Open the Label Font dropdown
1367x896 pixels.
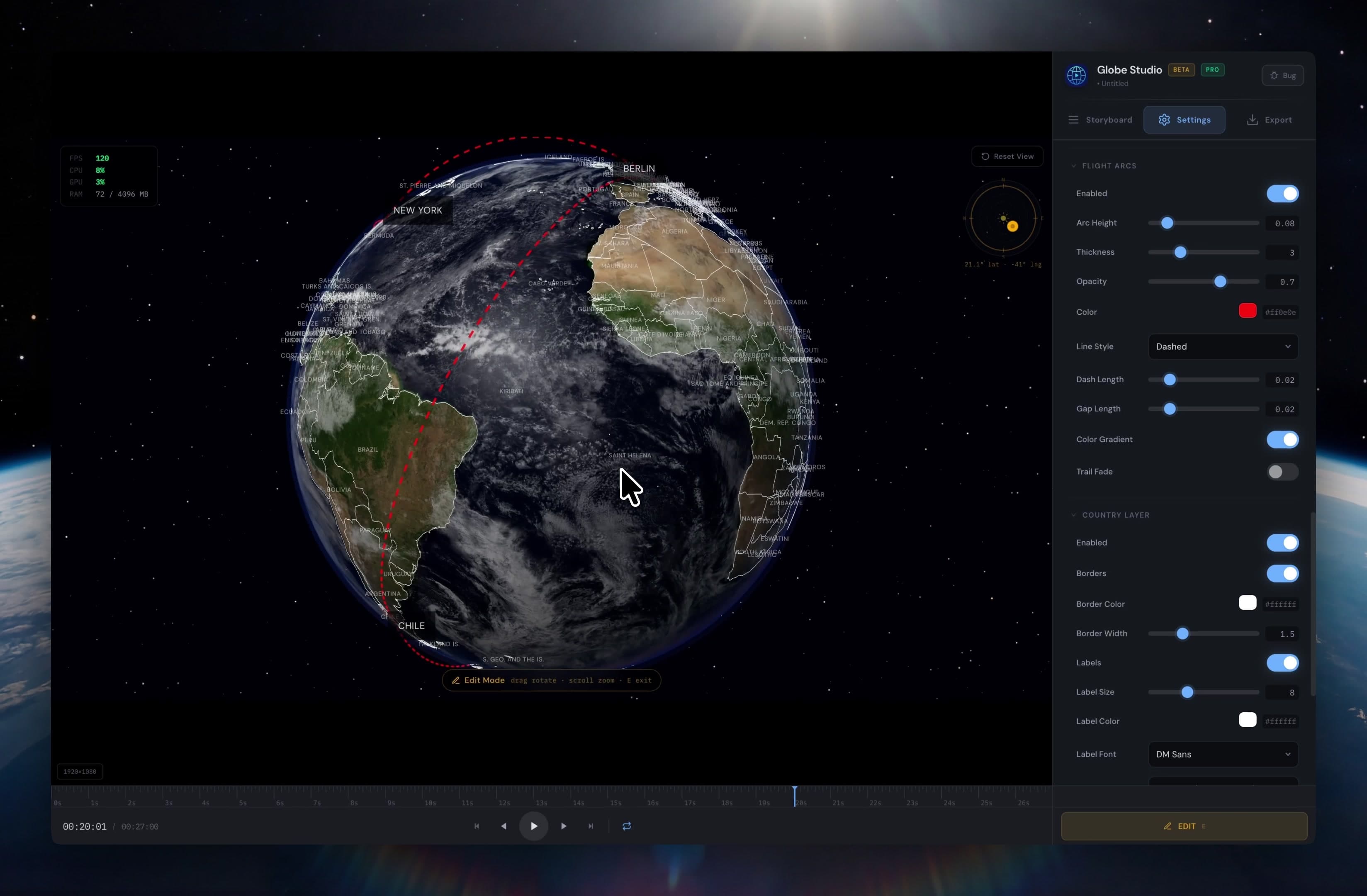point(1223,754)
